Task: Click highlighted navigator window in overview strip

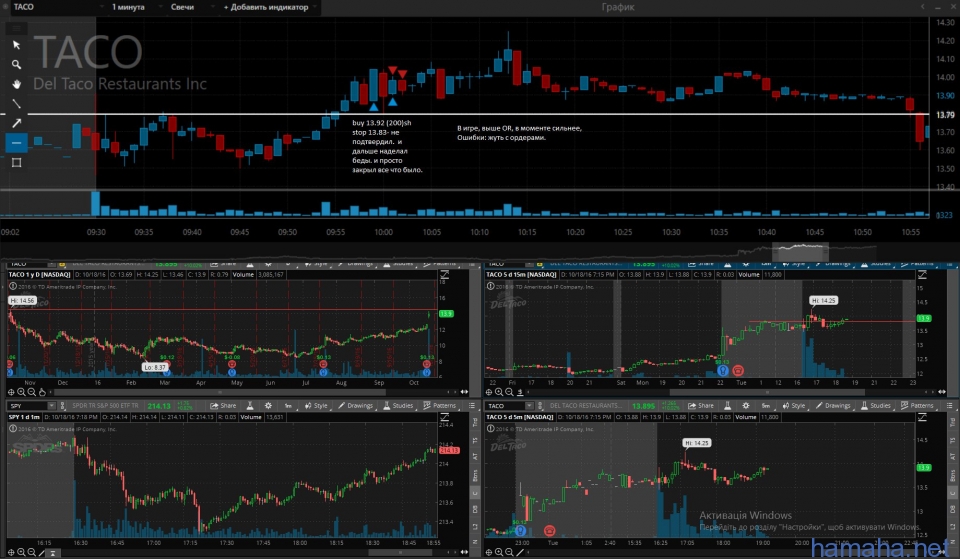Action: click(800, 251)
